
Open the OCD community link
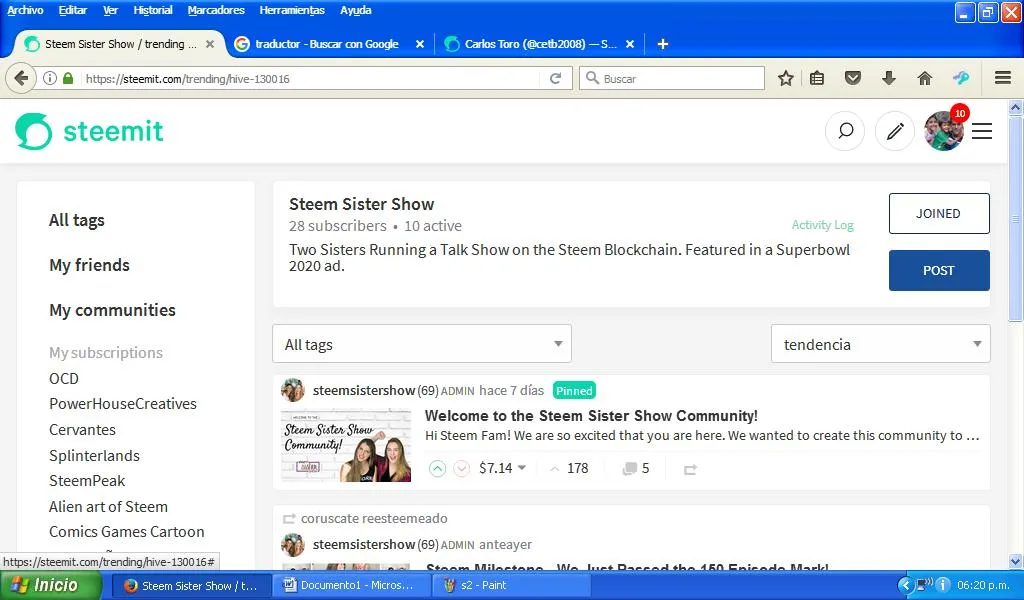click(63, 379)
